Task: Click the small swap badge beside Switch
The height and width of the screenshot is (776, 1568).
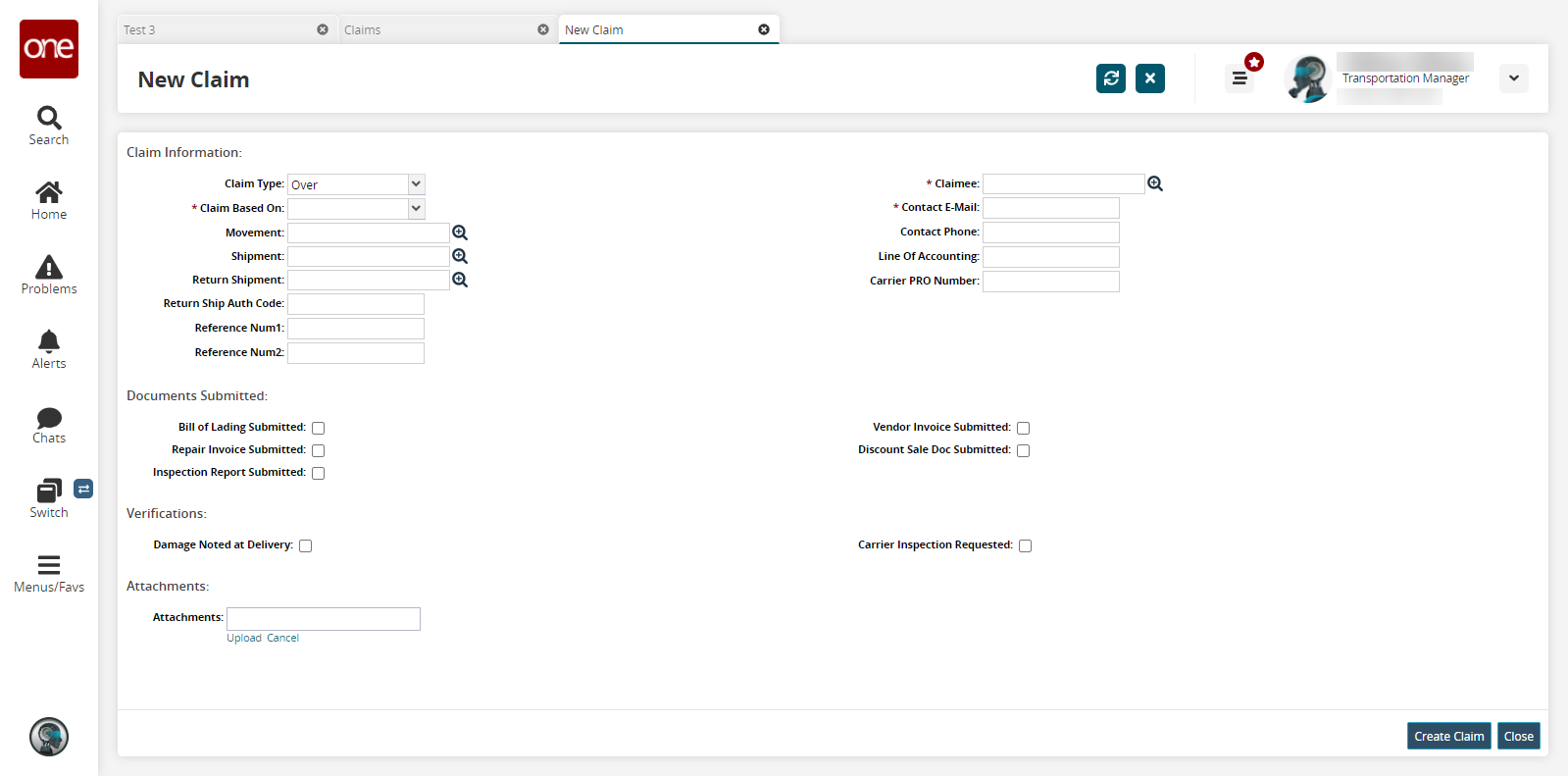Action: (x=83, y=489)
